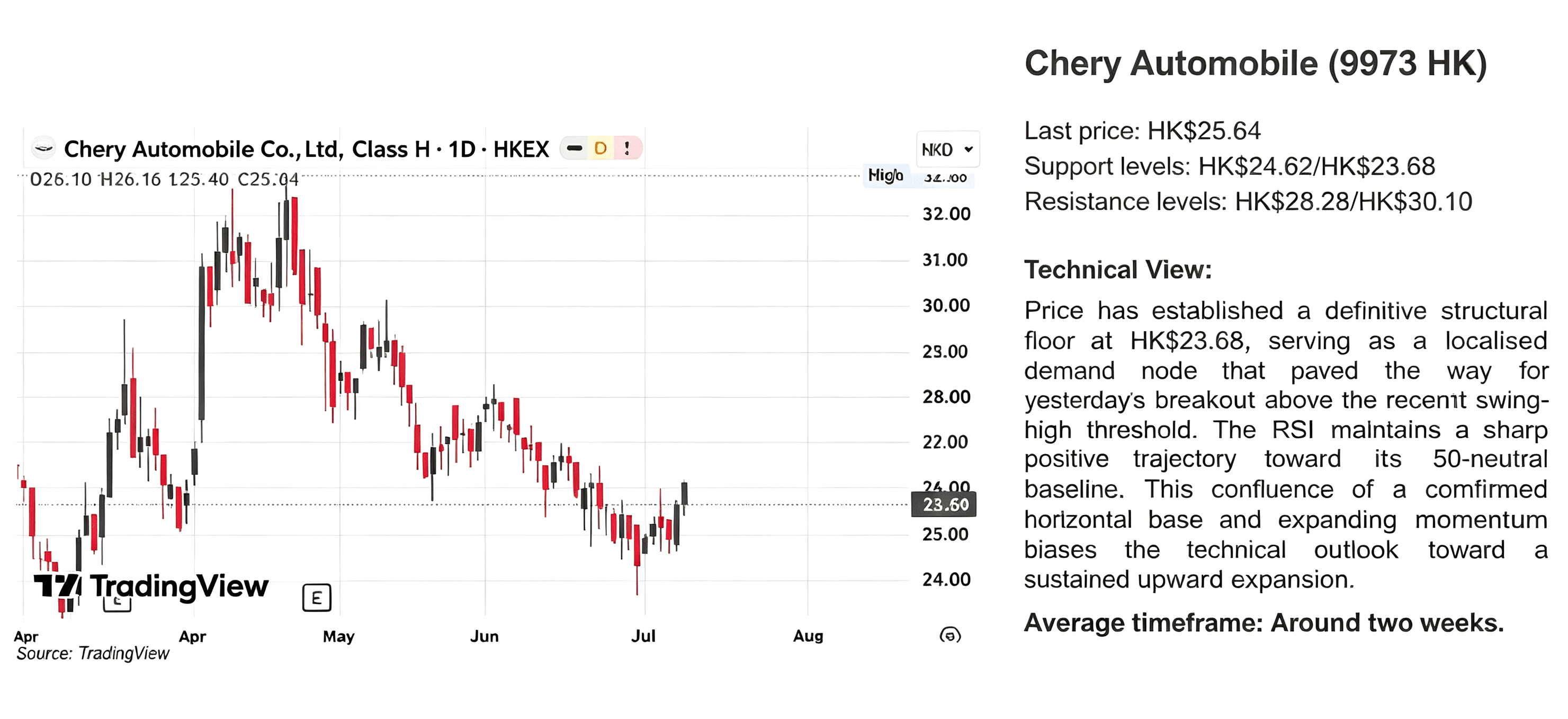Click the May label on time axis
Viewport: 1568px width, 719px height.
pos(338,636)
